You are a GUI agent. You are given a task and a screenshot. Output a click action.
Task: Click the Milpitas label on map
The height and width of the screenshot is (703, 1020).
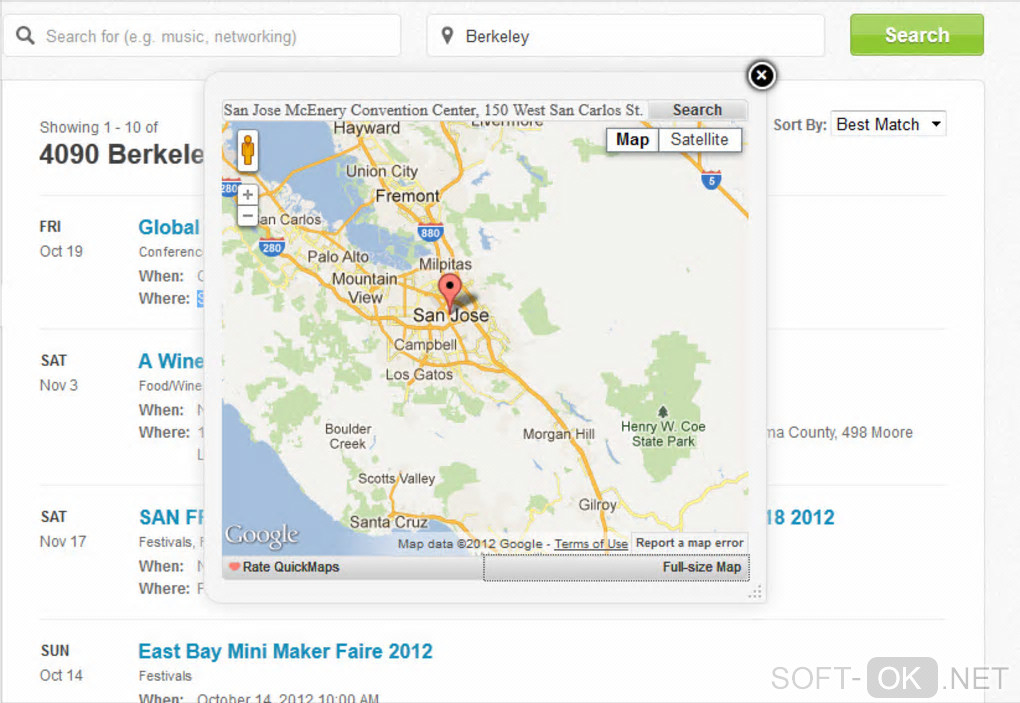click(x=445, y=264)
